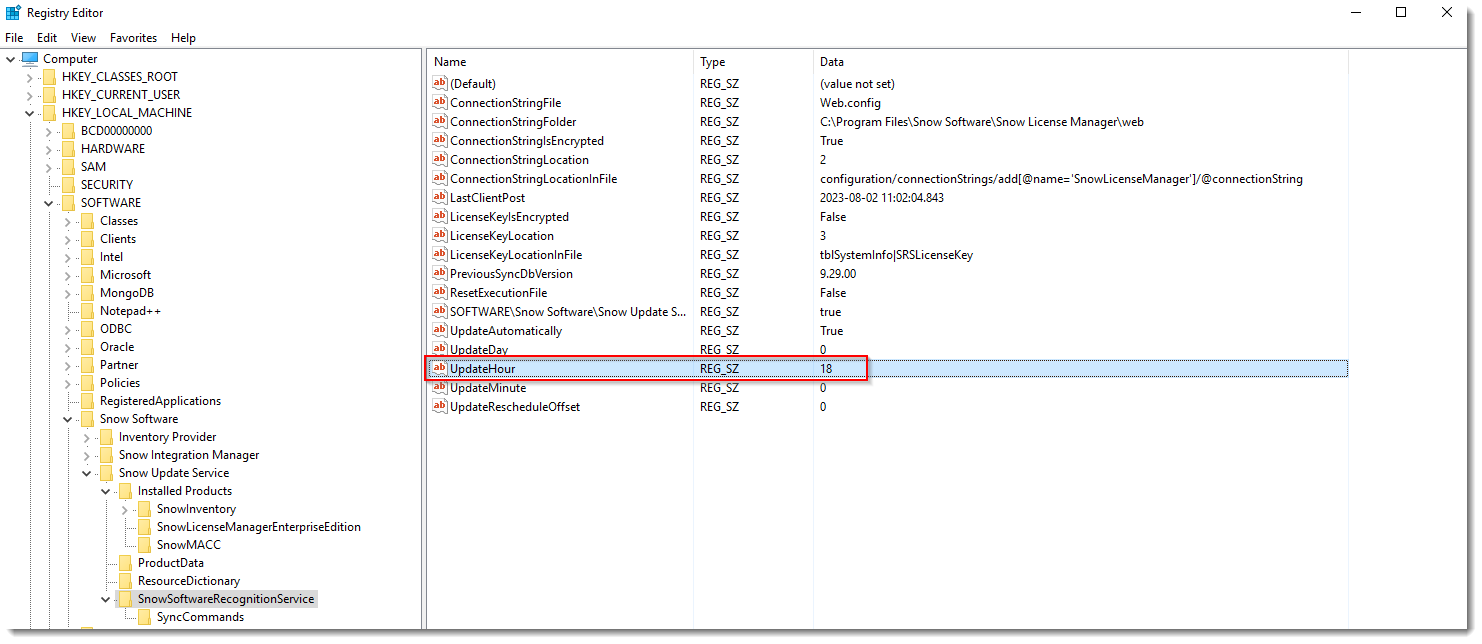Click the ProductData folder icon
The image size is (1482, 644).
tap(125, 563)
